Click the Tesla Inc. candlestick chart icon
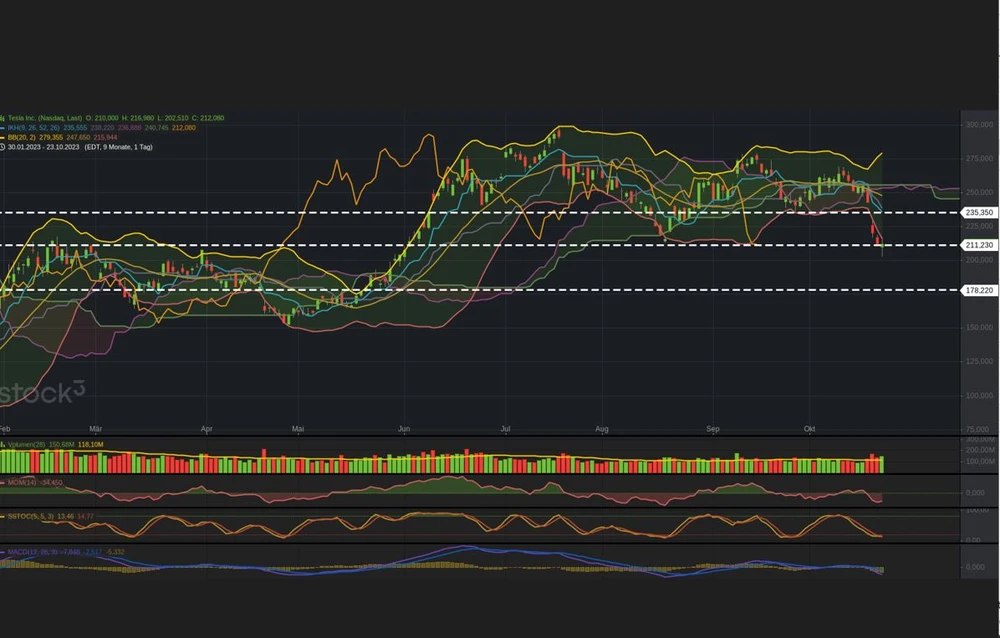This screenshot has height=638, width=1000. coord(3,118)
